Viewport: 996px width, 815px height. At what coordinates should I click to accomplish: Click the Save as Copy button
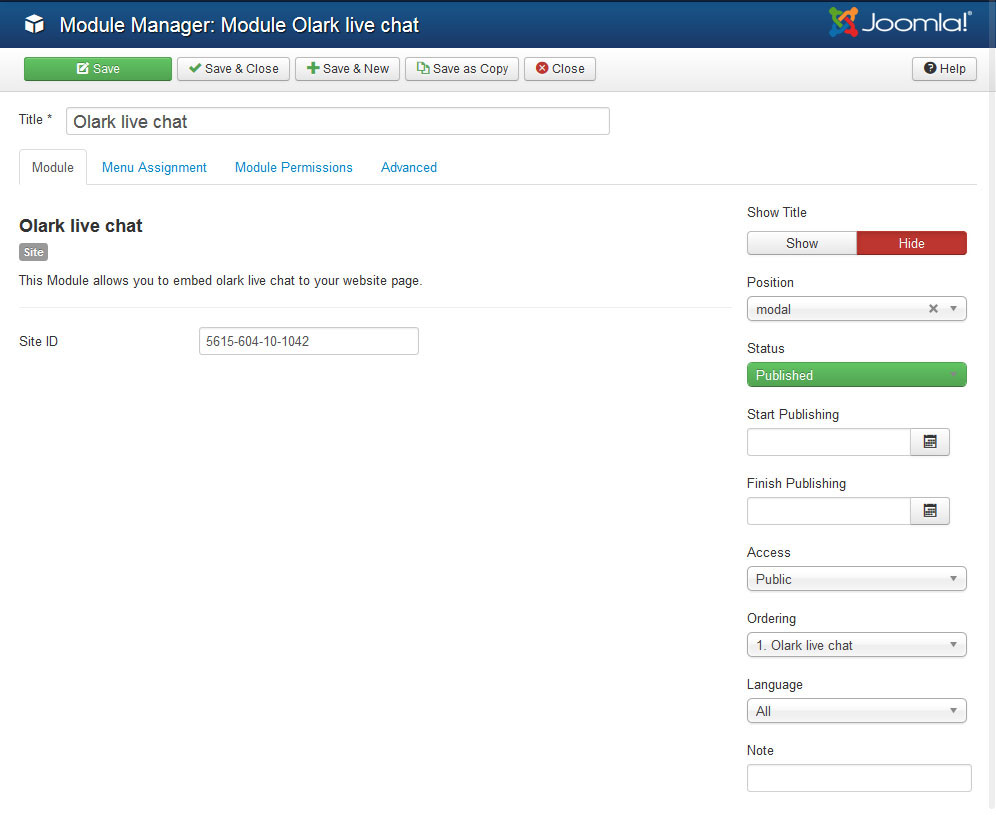(462, 69)
